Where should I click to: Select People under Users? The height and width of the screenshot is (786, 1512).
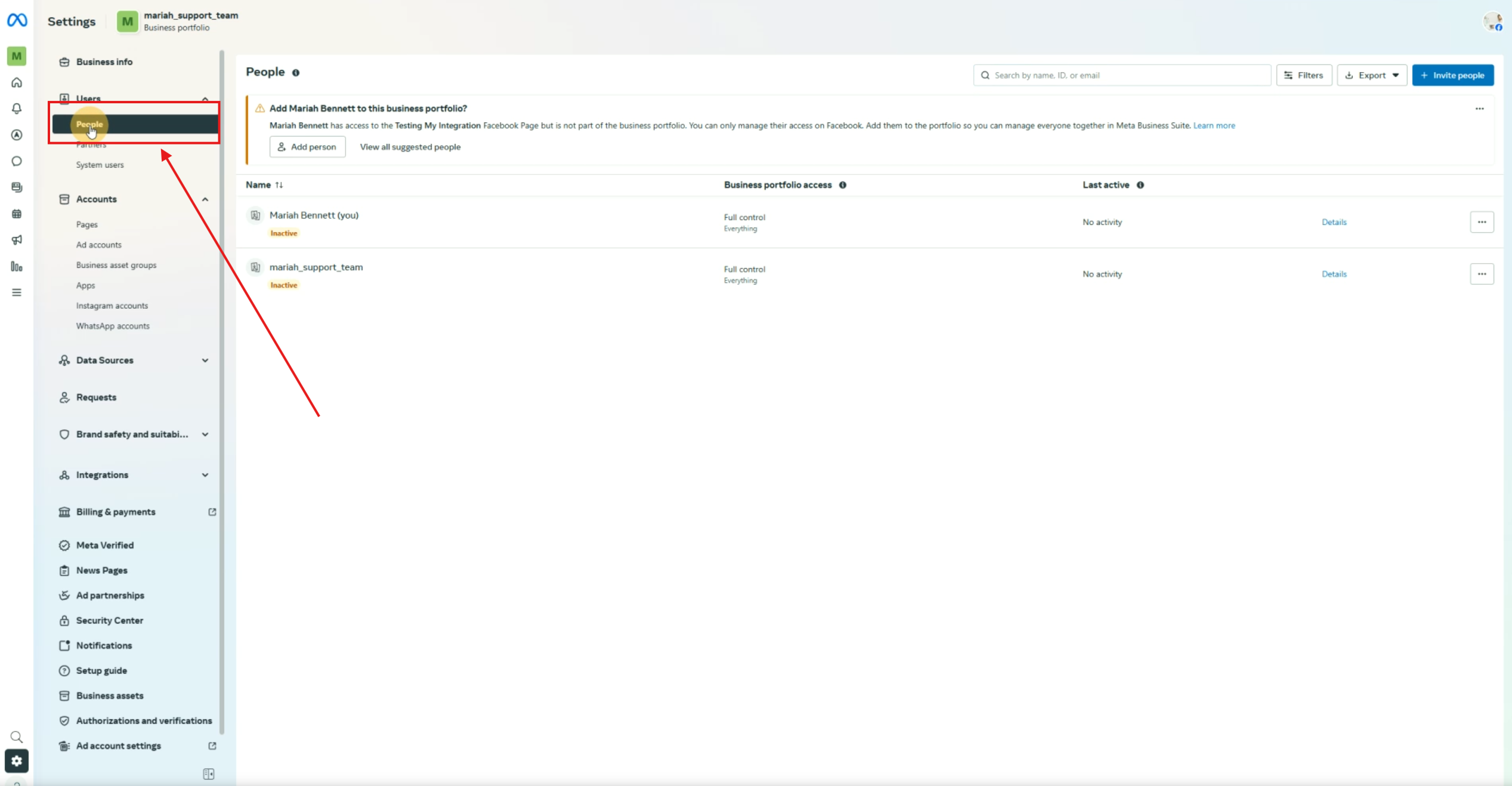(135, 124)
